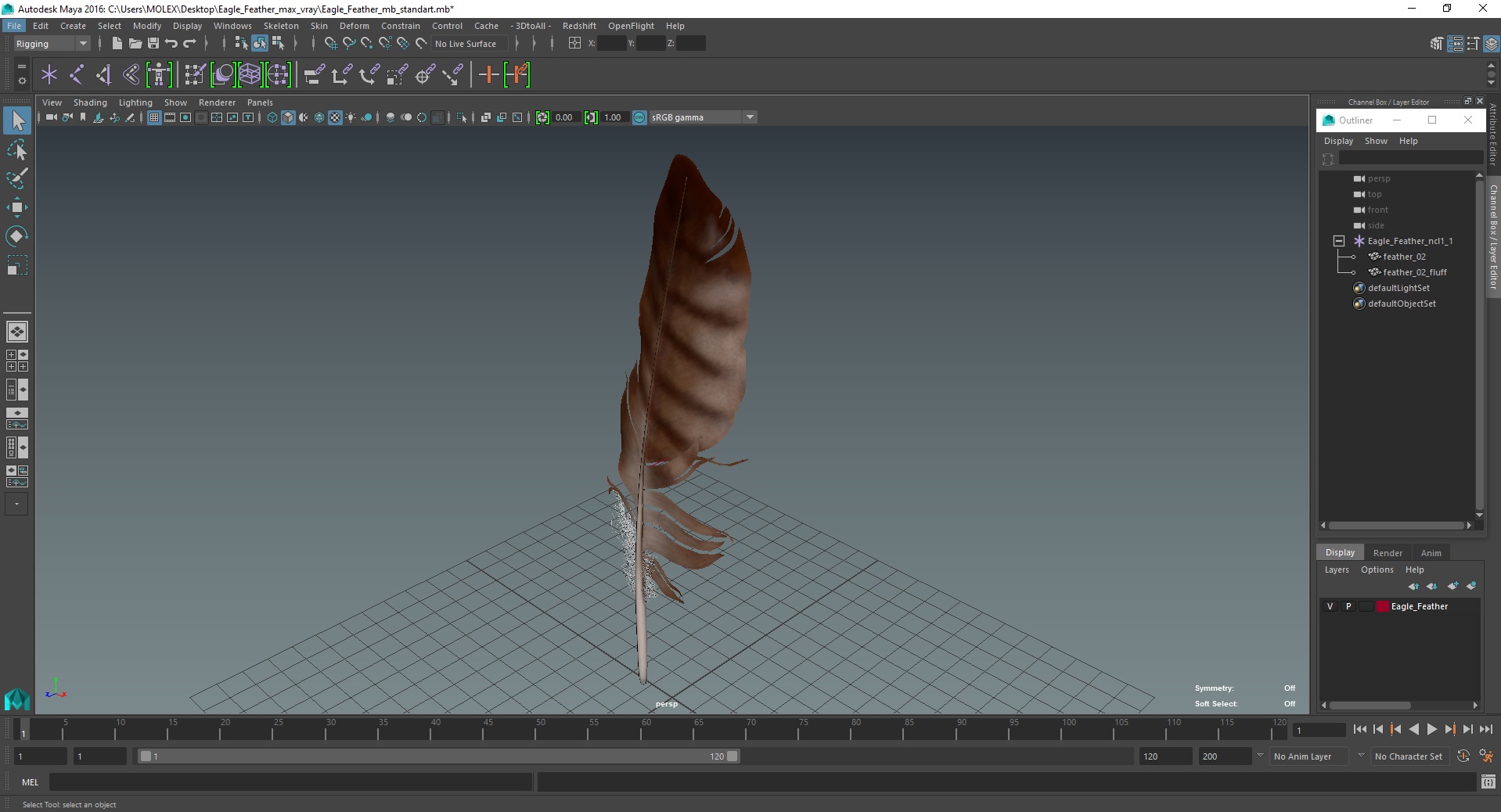The height and width of the screenshot is (812, 1501).
Task: Go to start of playback range
Action: (1359, 729)
